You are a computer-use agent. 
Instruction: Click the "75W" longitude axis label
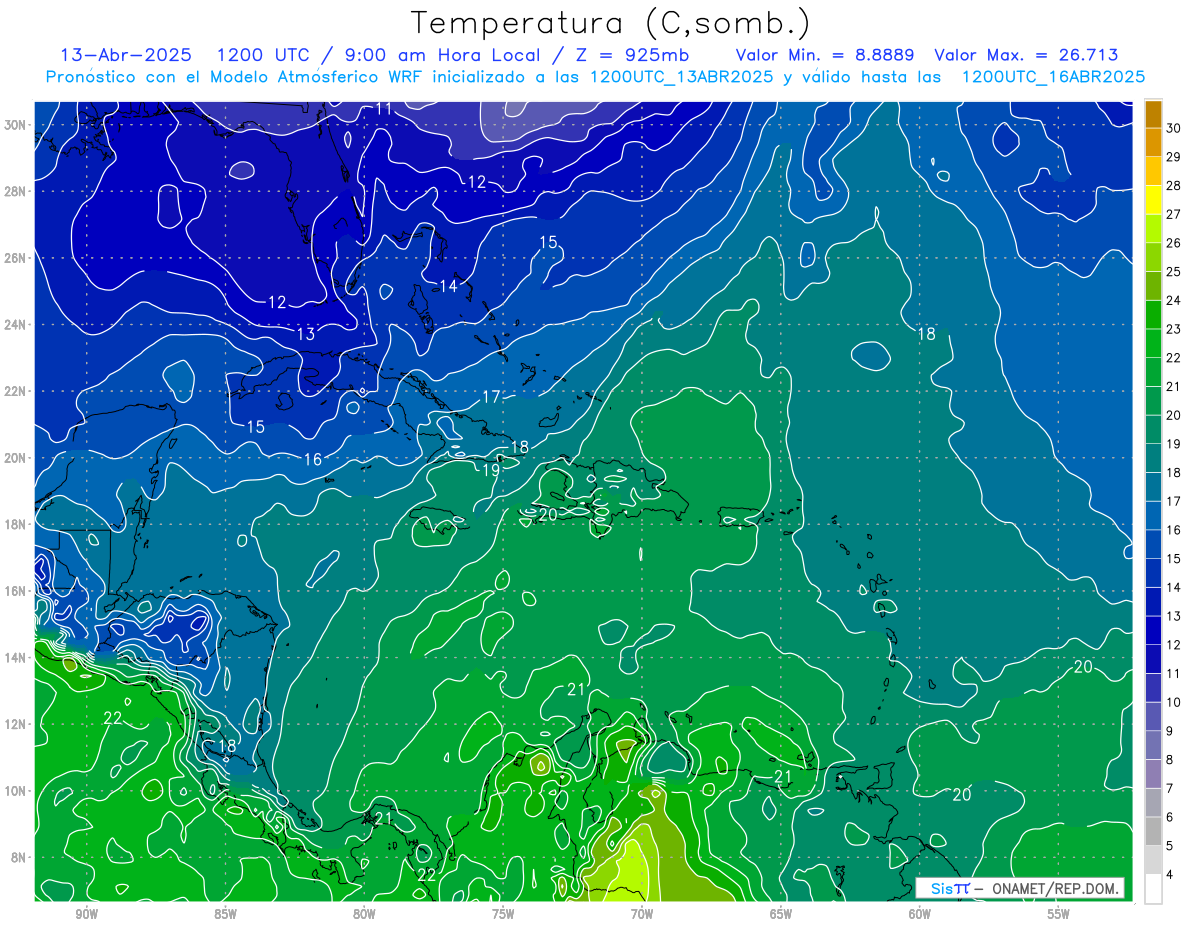(x=503, y=914)
